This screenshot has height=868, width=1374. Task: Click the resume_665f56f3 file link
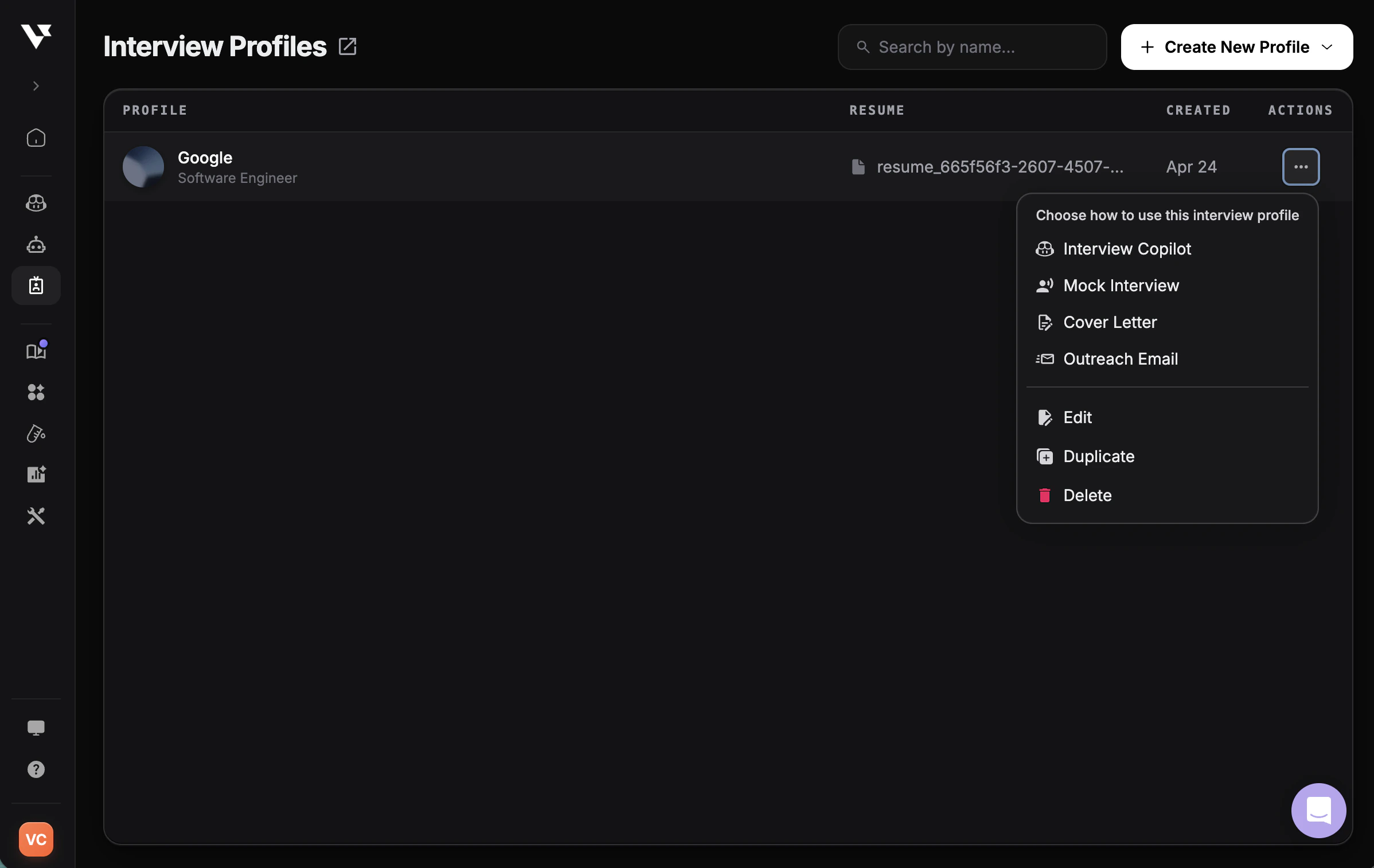(1000, 167)
